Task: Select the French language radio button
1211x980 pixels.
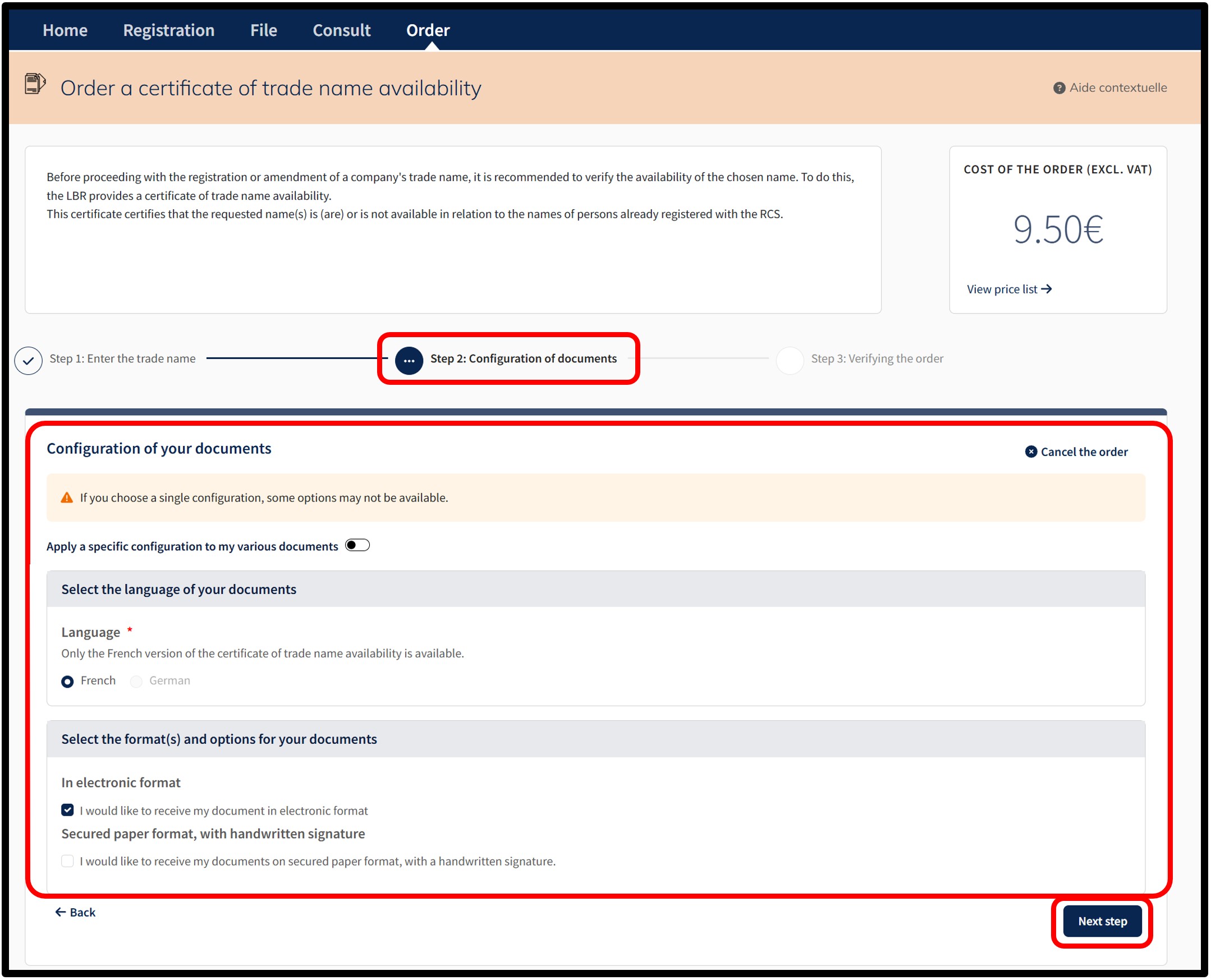Action: [67, 682]
